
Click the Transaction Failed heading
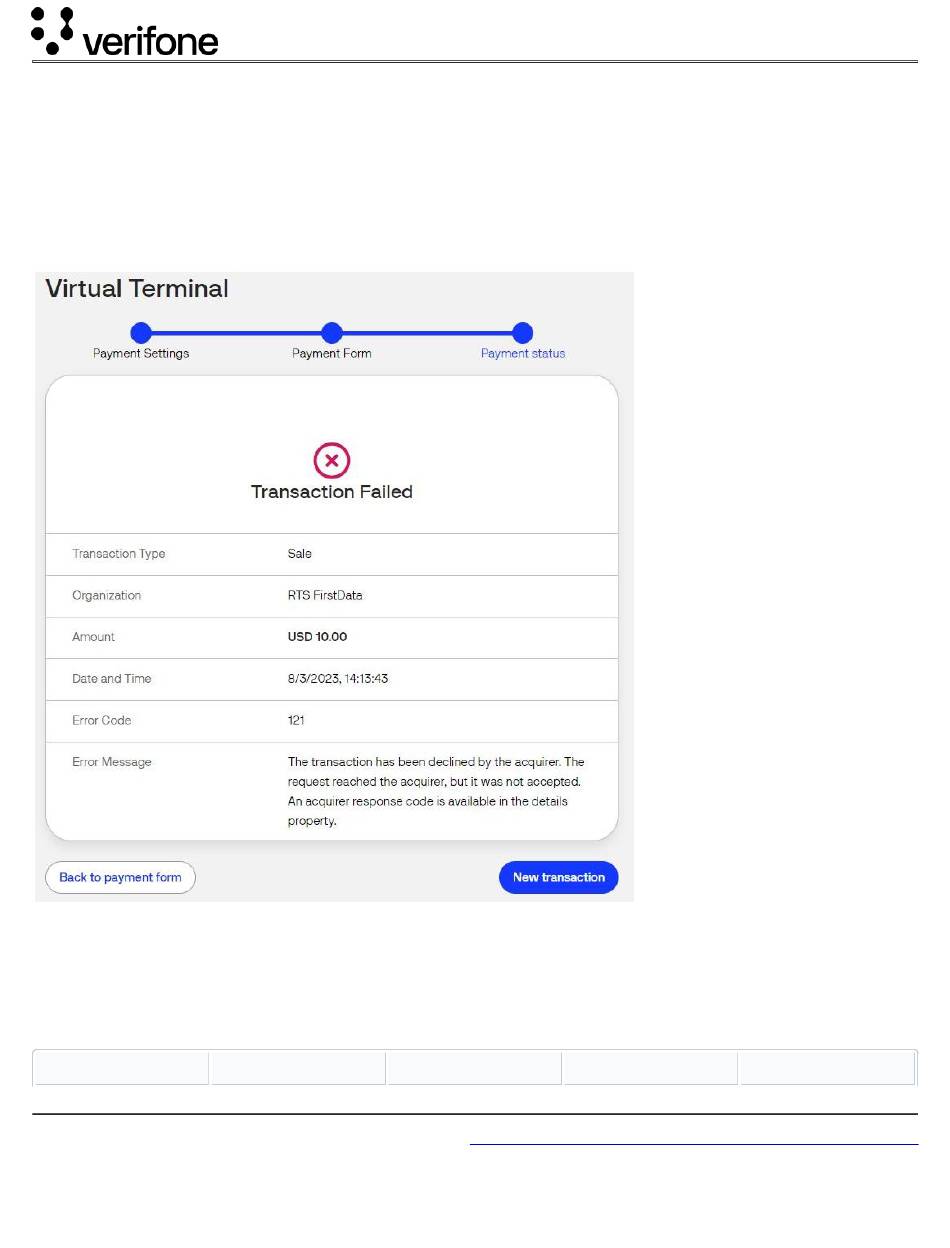pyautogui.click(x=332, y=492)
